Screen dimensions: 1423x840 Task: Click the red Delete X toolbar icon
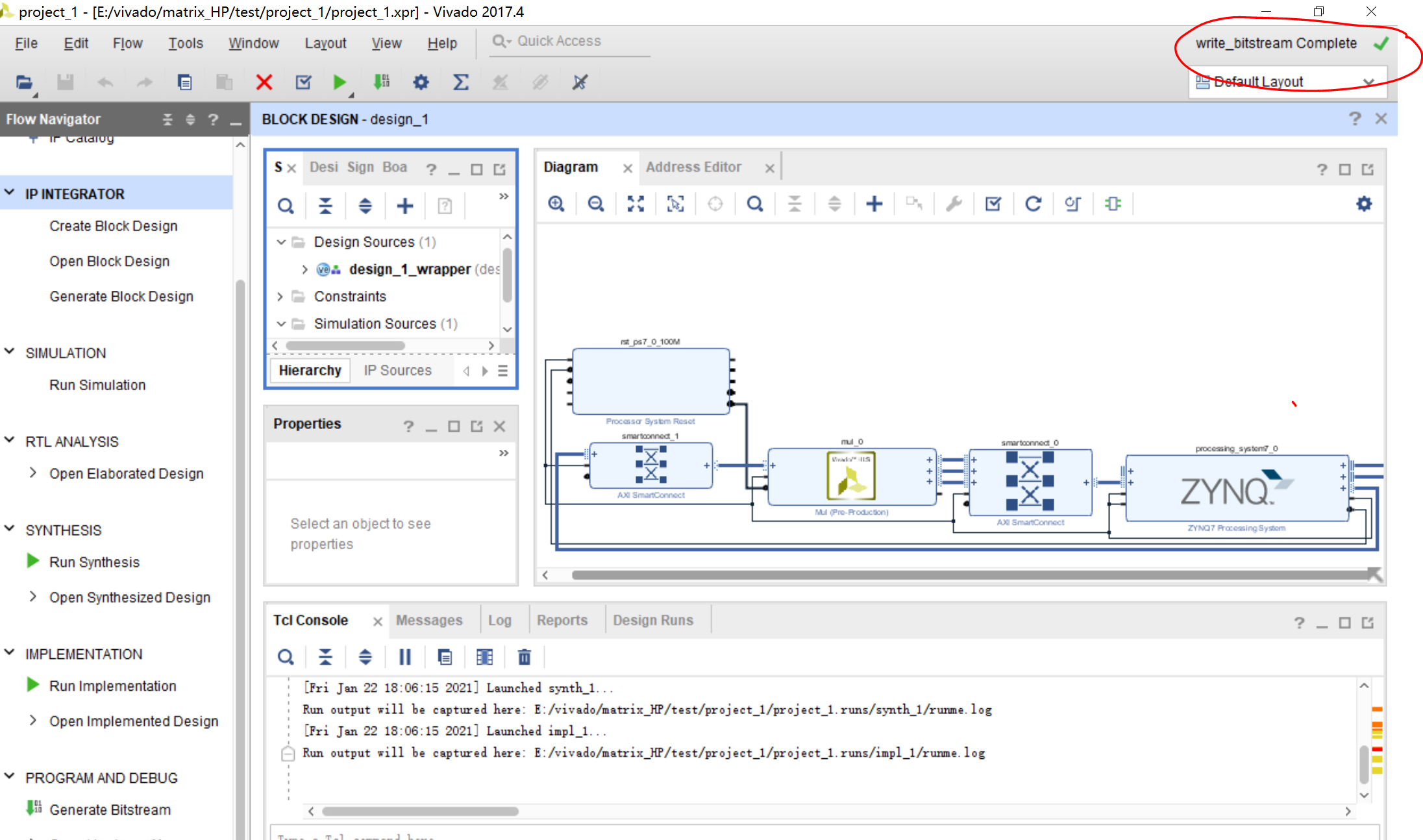pos(264,82)
